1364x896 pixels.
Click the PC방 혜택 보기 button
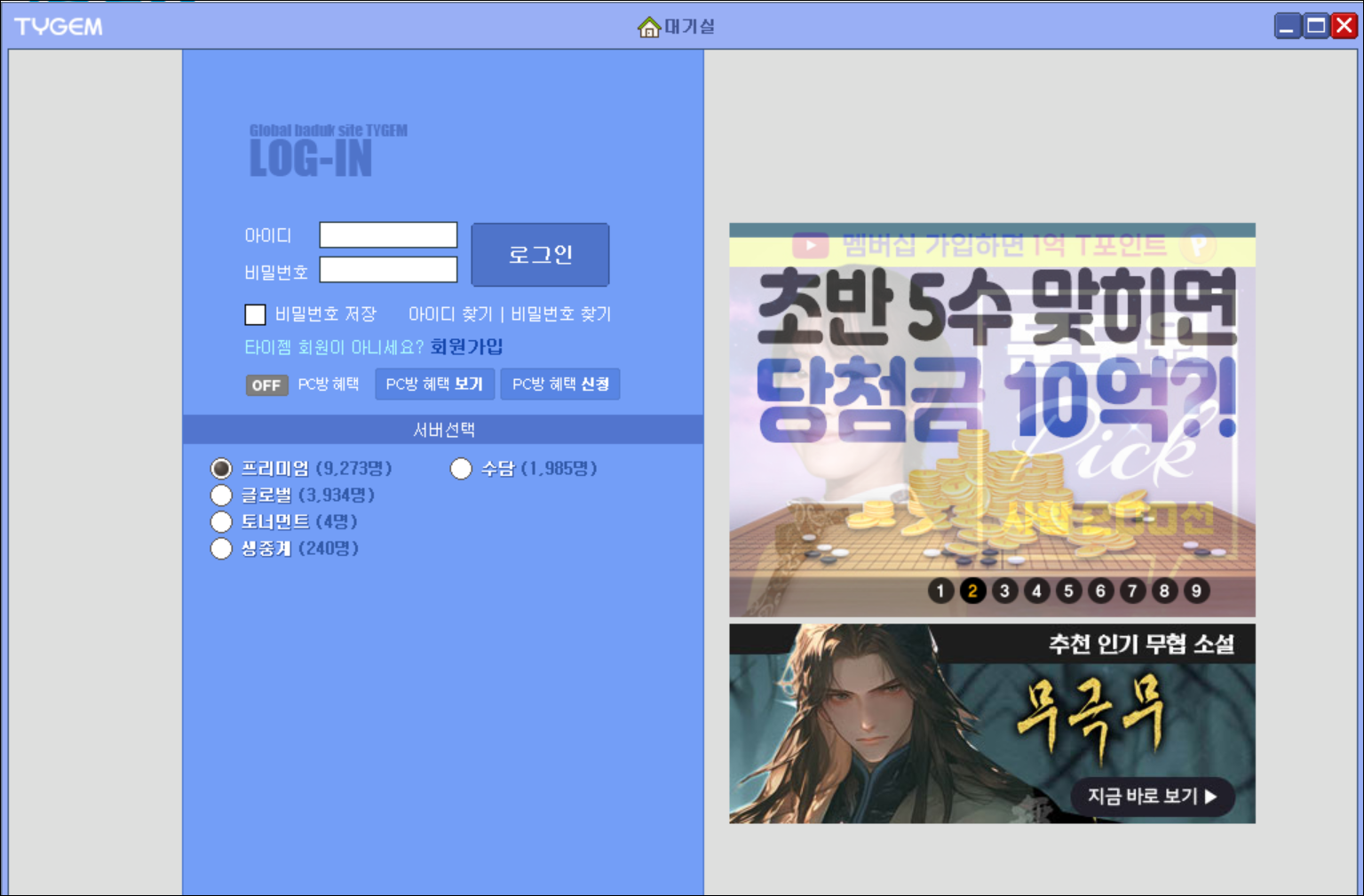pos(434,385)
